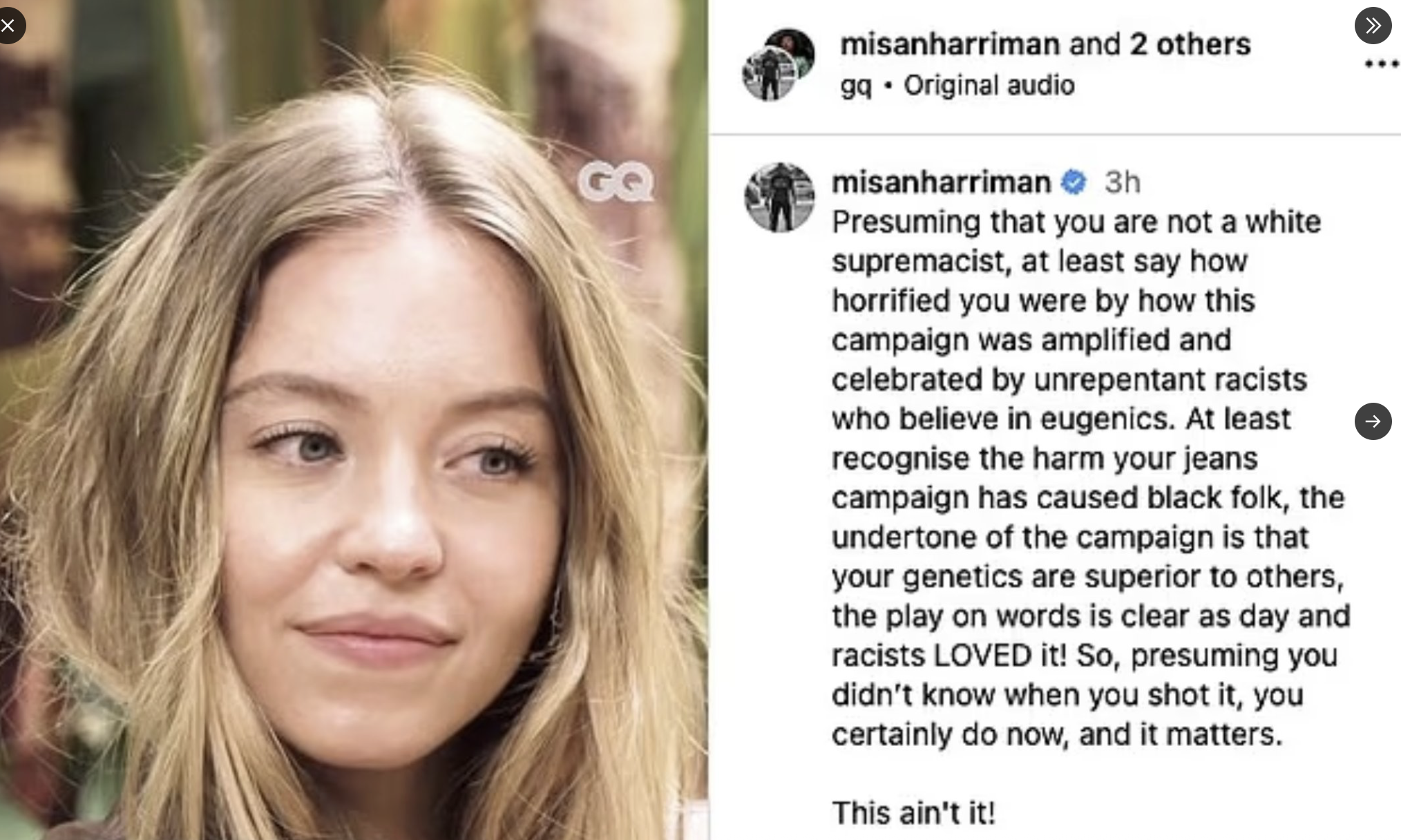Click the GQ watermark logo on the photo
Screen dimensions: 1401x840
coord(616,182)
